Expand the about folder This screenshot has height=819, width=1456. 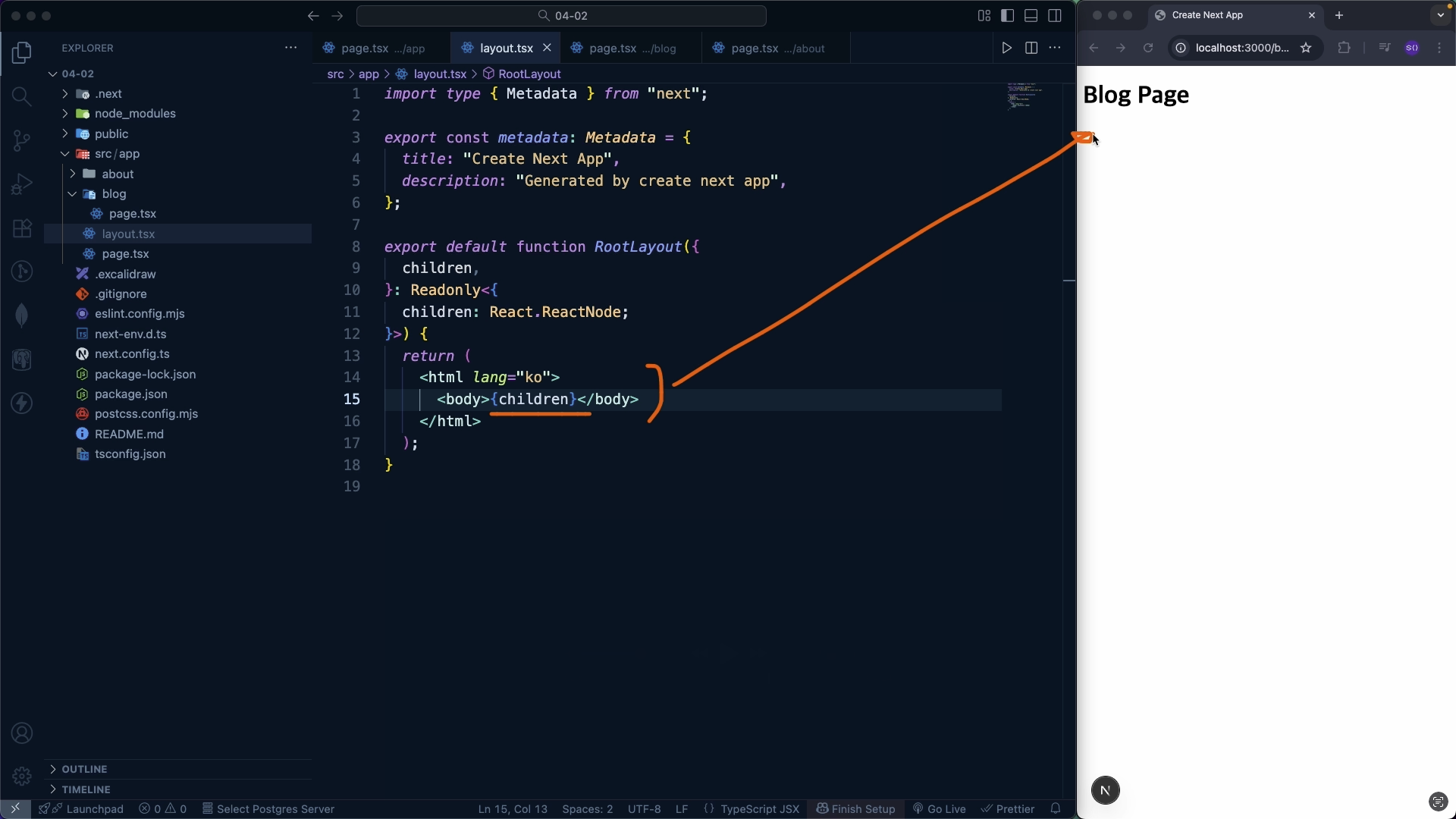point(118,174)
